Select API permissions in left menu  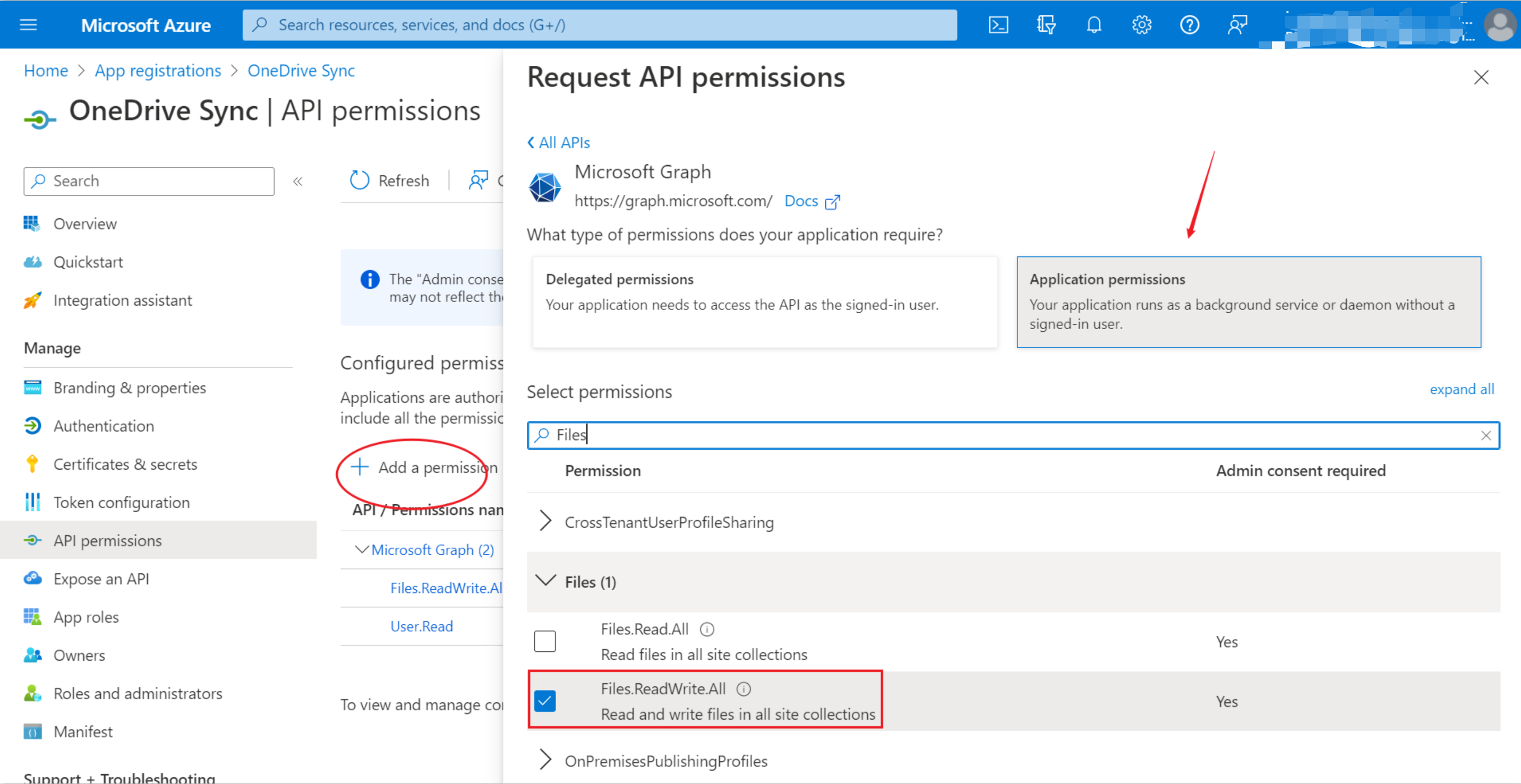pyautogui.click(x=158, y=540)
